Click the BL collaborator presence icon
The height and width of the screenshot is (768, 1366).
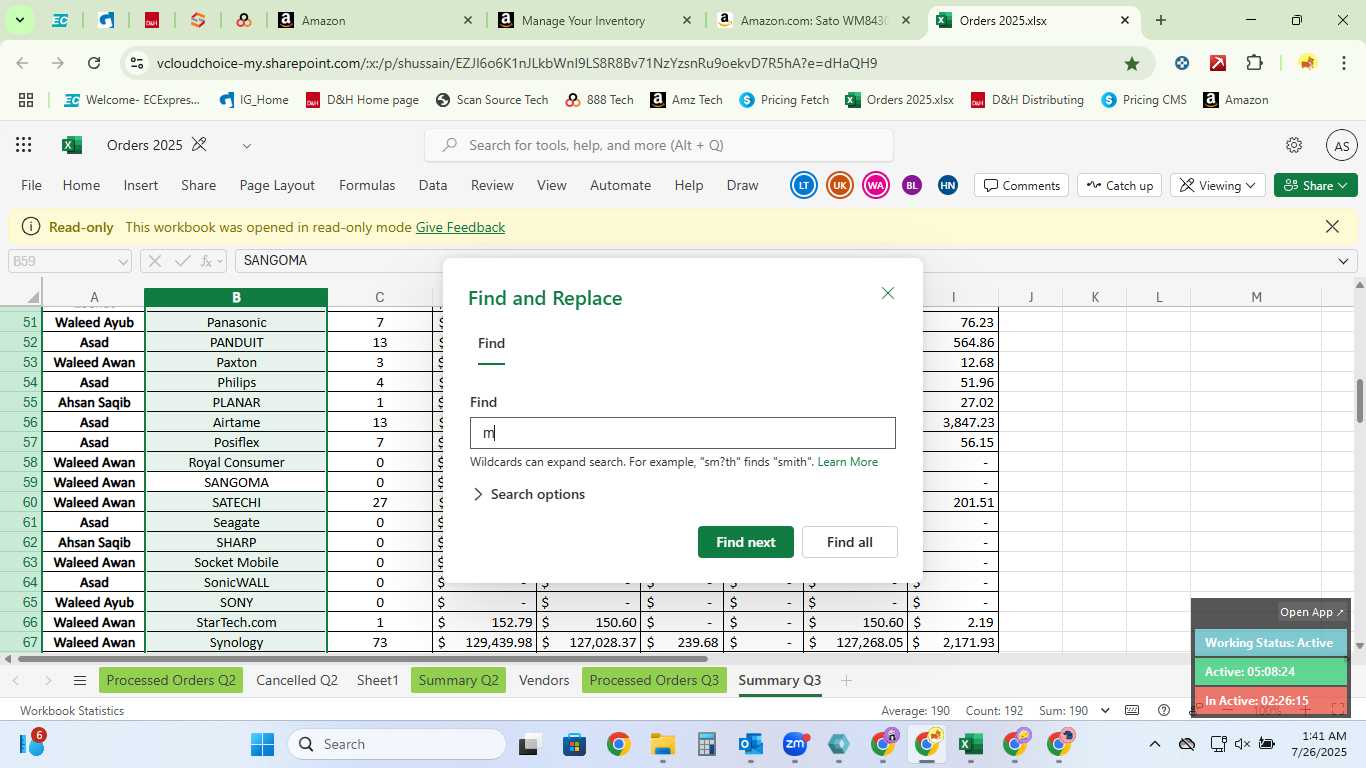click(x=911, y=185)
